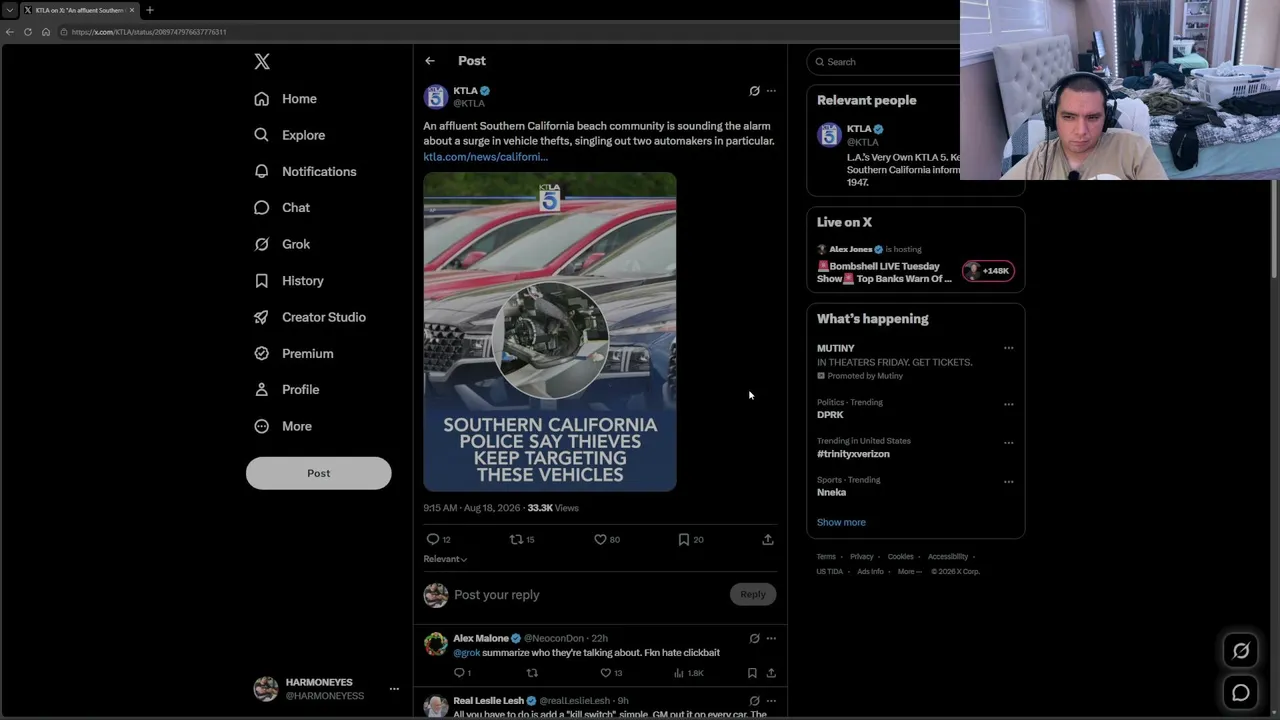Image resolution: width=1280 pixels, height=720 pixels.
Task: Expand the More menu in the sidebar
Action: (x=283, y=426)
